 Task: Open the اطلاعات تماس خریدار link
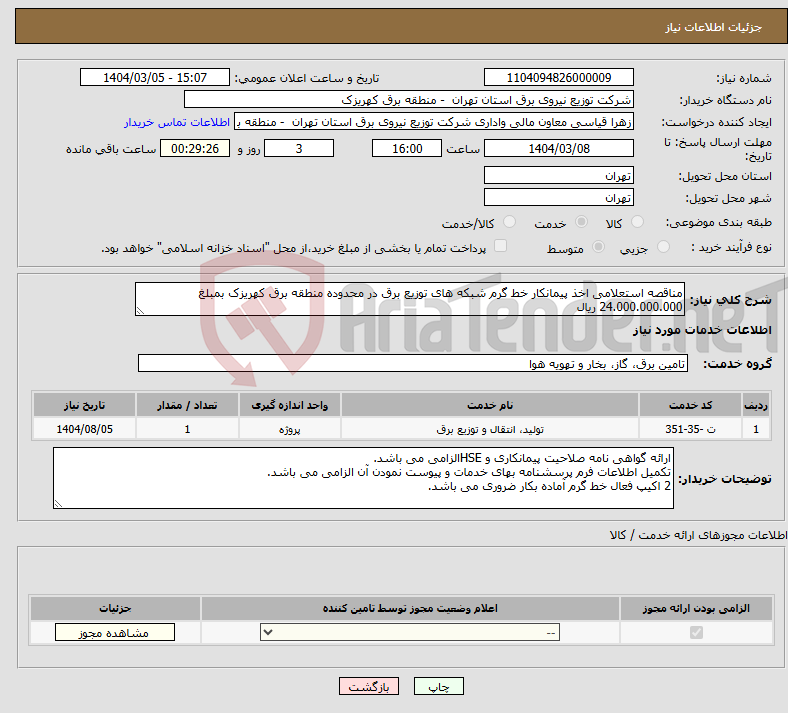tap(177, 122)
